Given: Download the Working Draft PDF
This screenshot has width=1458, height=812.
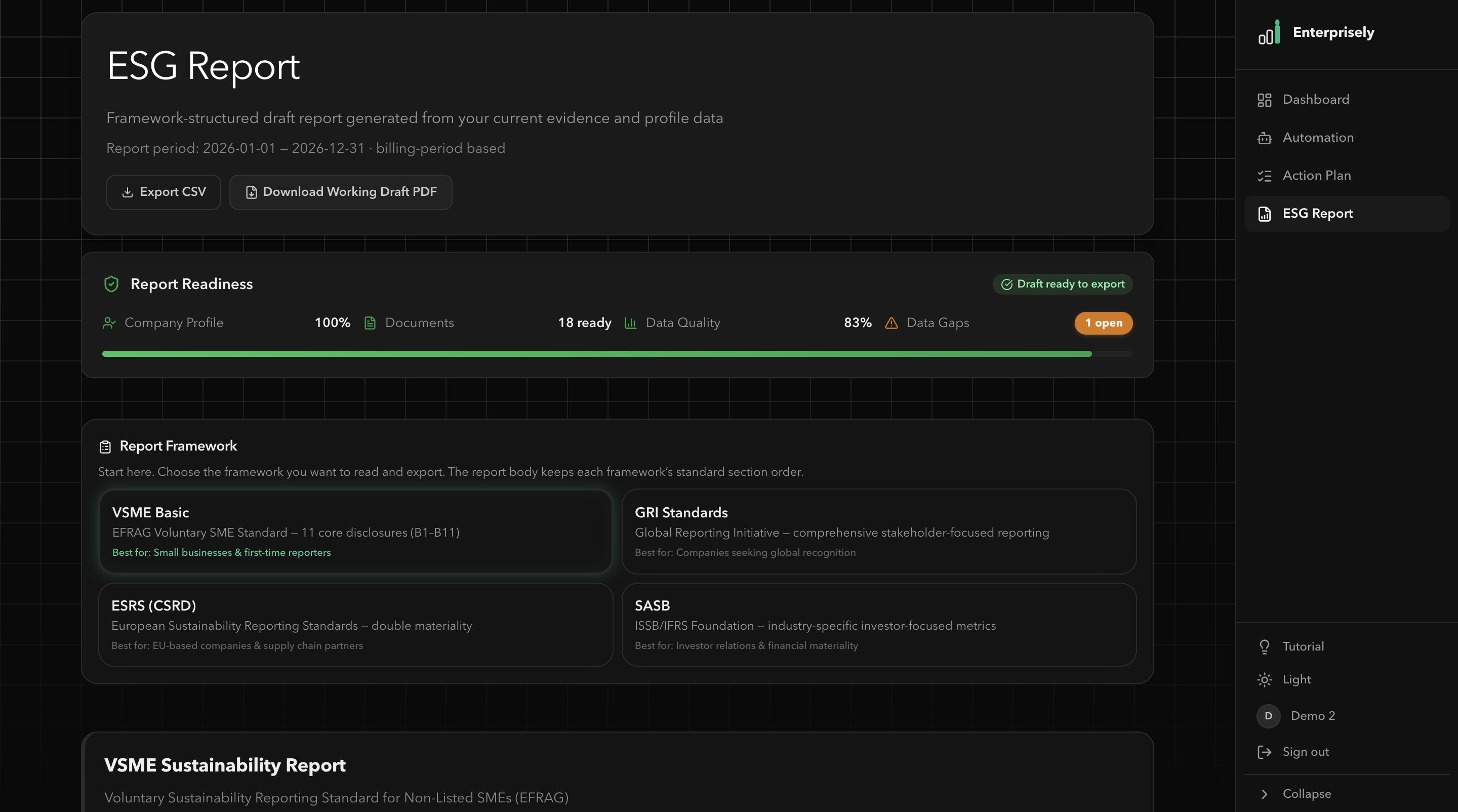Looking at the screenshot, I should click(x=340, y=192).
